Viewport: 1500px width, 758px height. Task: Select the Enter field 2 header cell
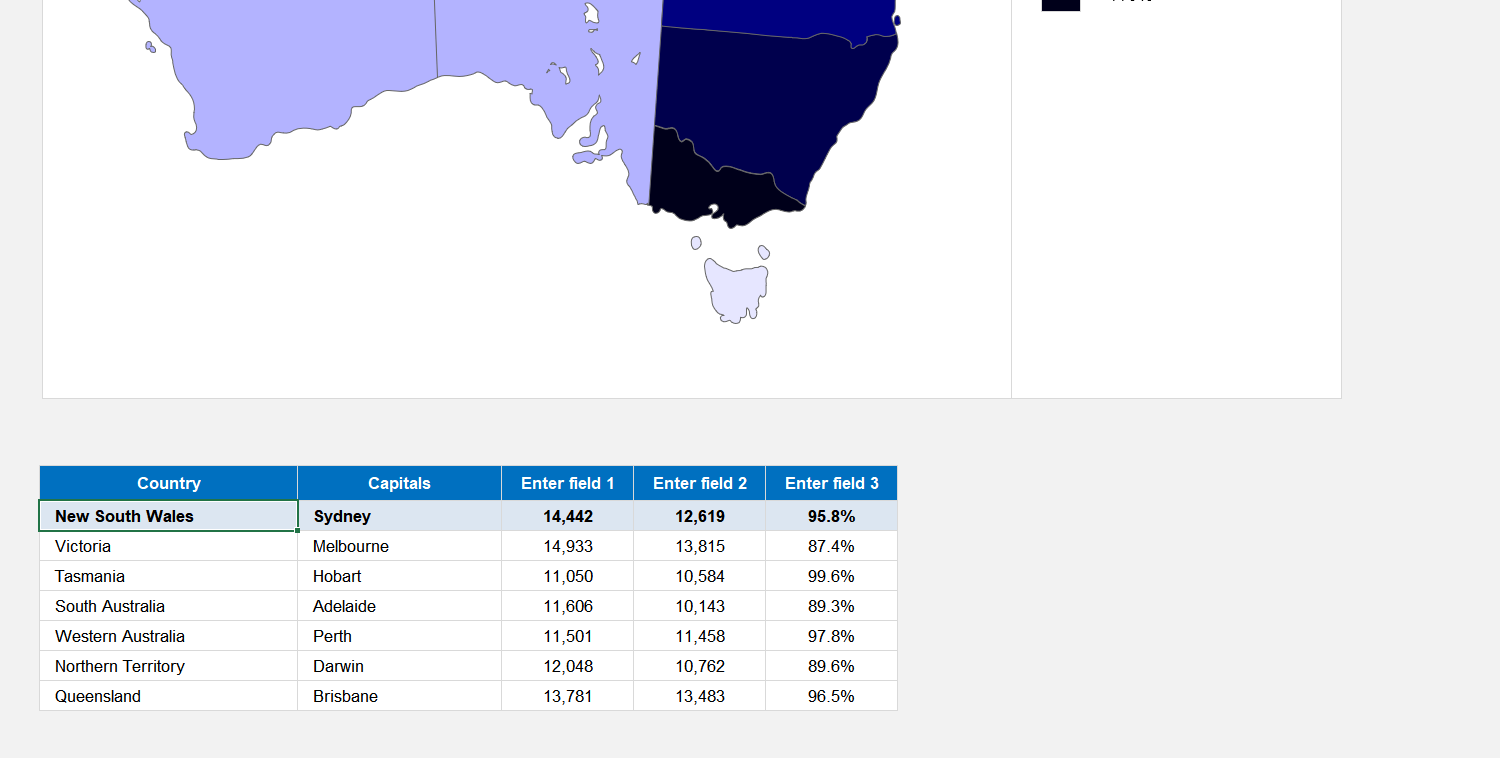699,482
